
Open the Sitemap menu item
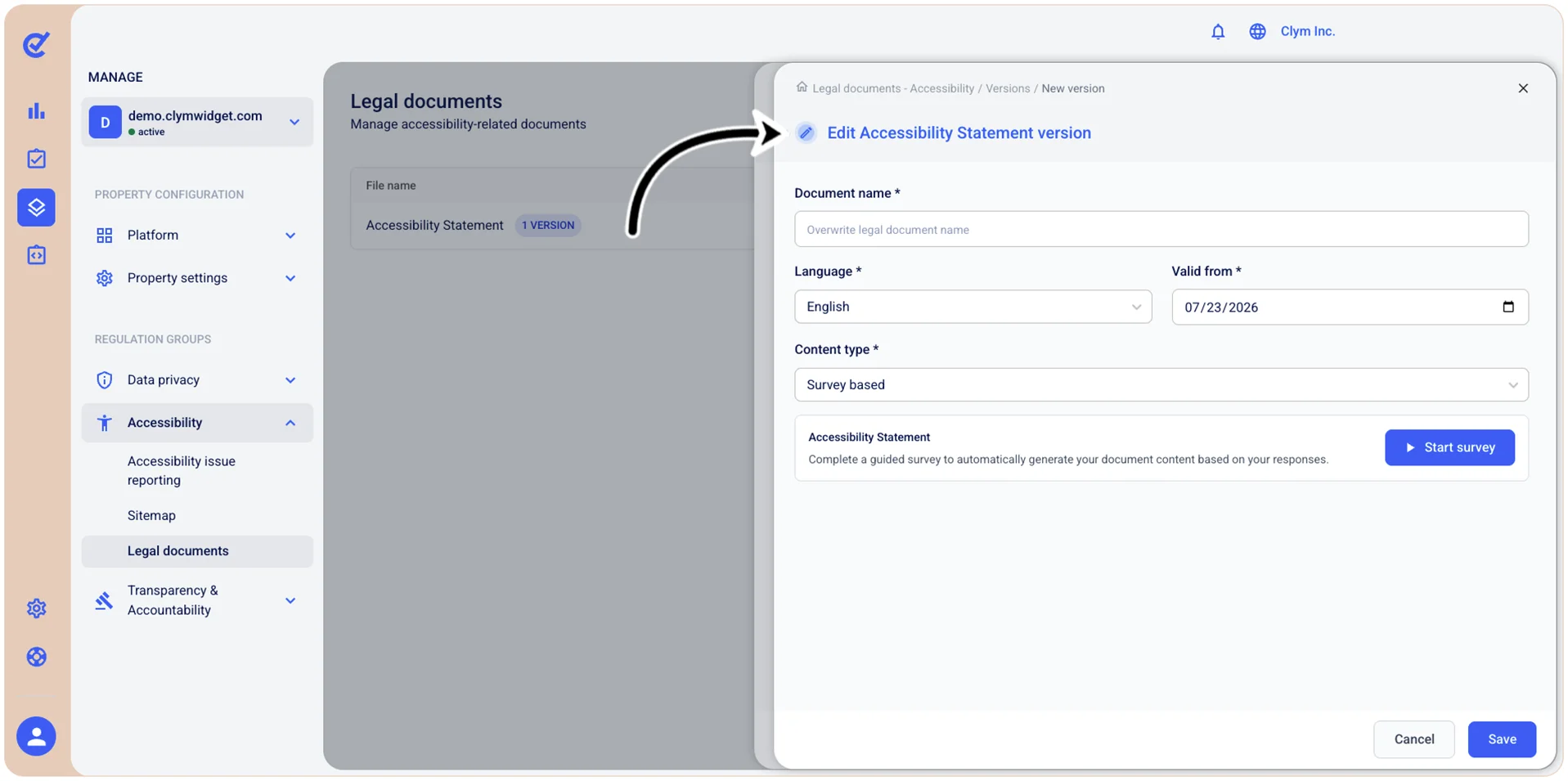click(151, 515)
